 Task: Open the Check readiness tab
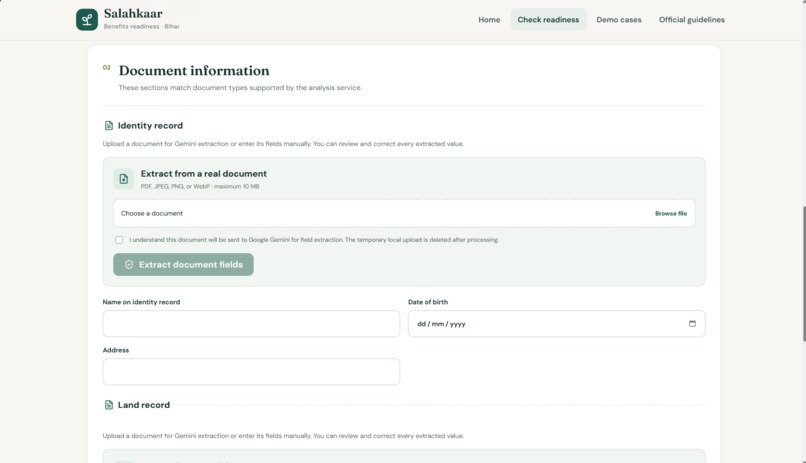click(x=548, y=20)
